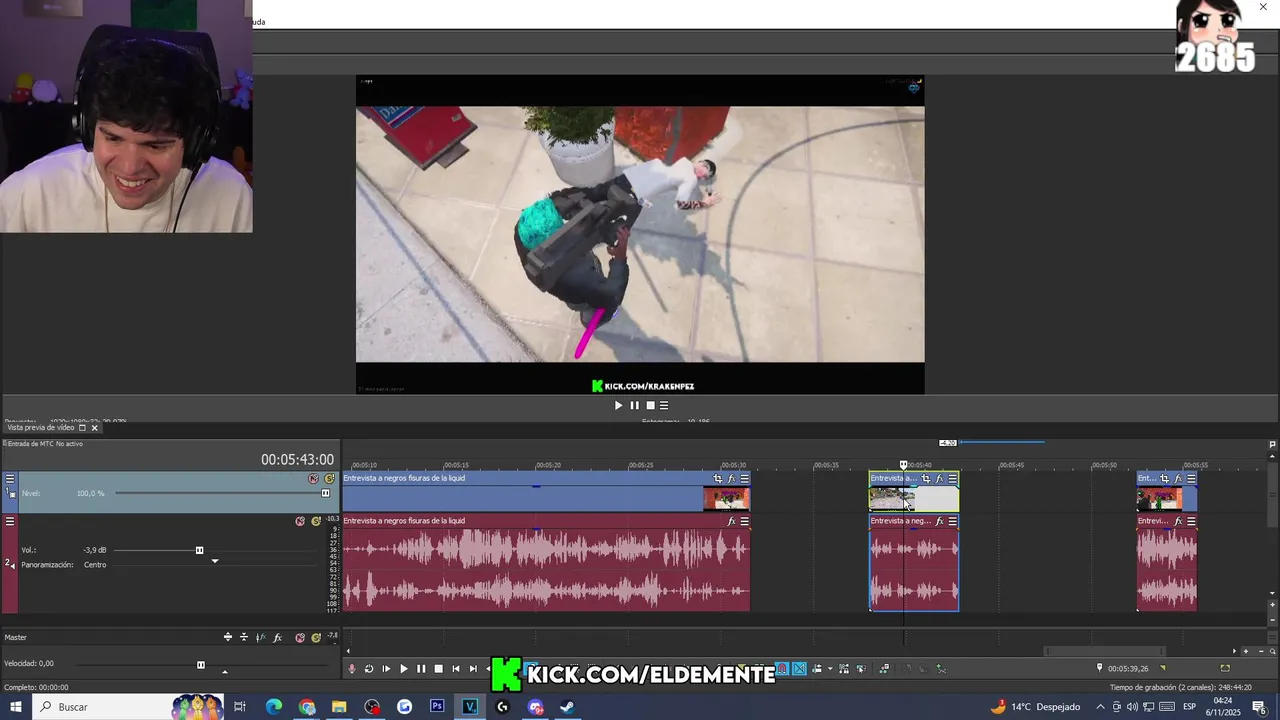Select the Vista previa de vídeo tab

point(41,428)
